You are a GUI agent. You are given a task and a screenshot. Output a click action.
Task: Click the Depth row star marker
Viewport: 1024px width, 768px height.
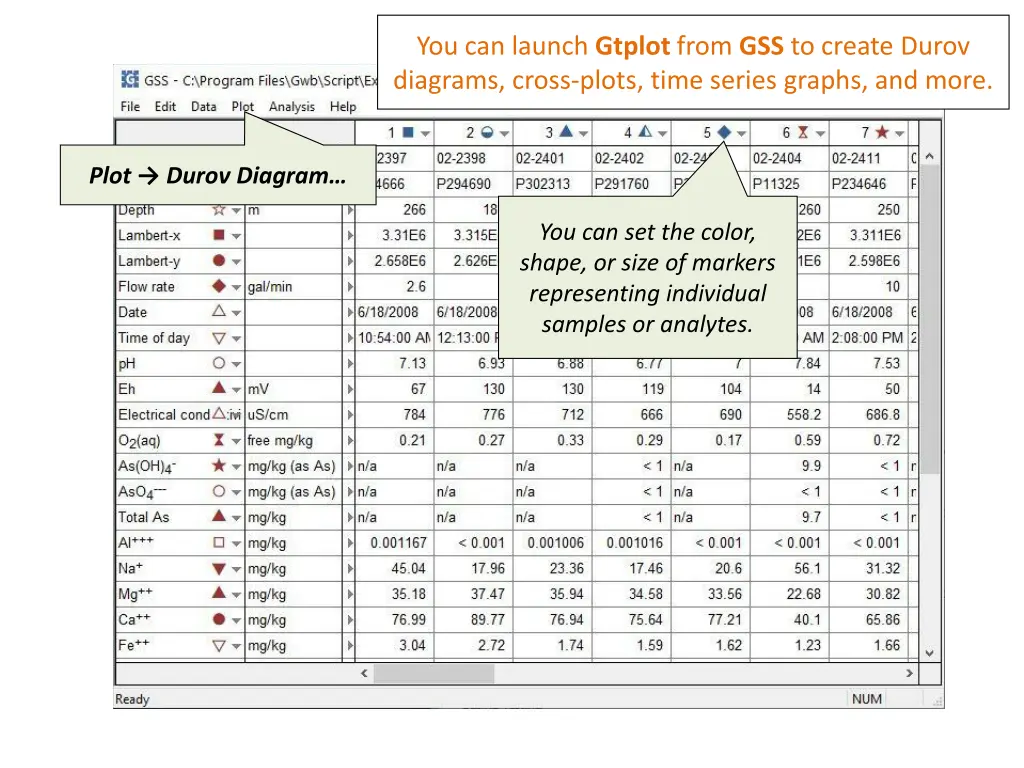tap(219, 210)
